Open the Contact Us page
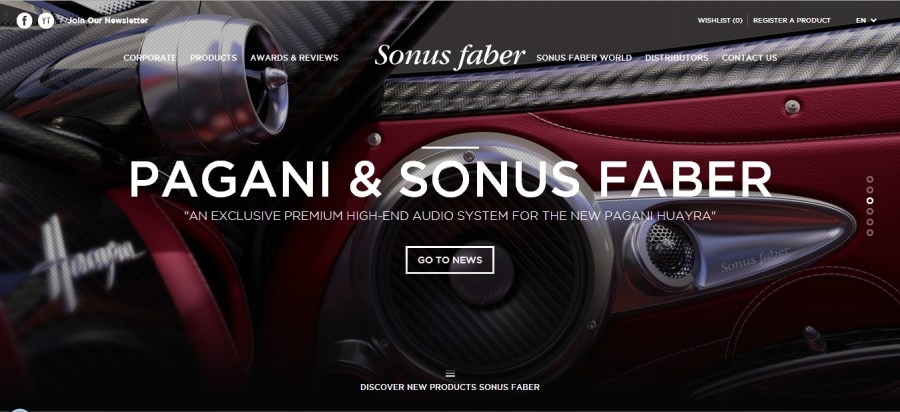The height and width of the screenshot is (412, 900). click(749, 58)
